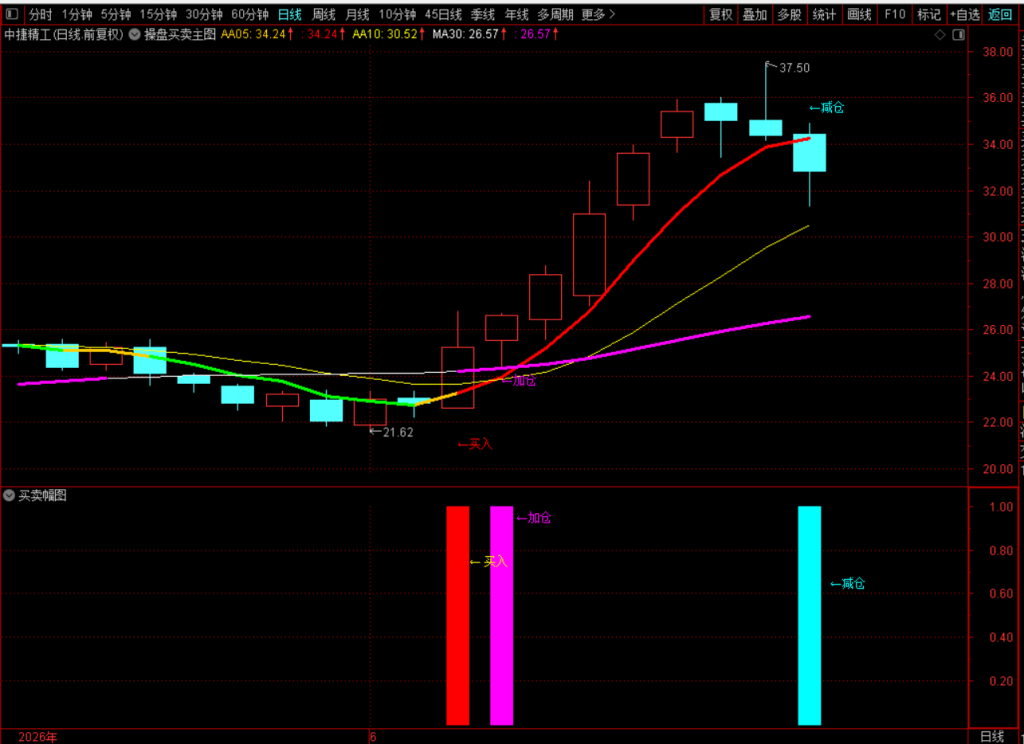Select the 5分钟 period tab
Screen dimensions: 1024x744
pyautogui.click(x=116, y=14)
